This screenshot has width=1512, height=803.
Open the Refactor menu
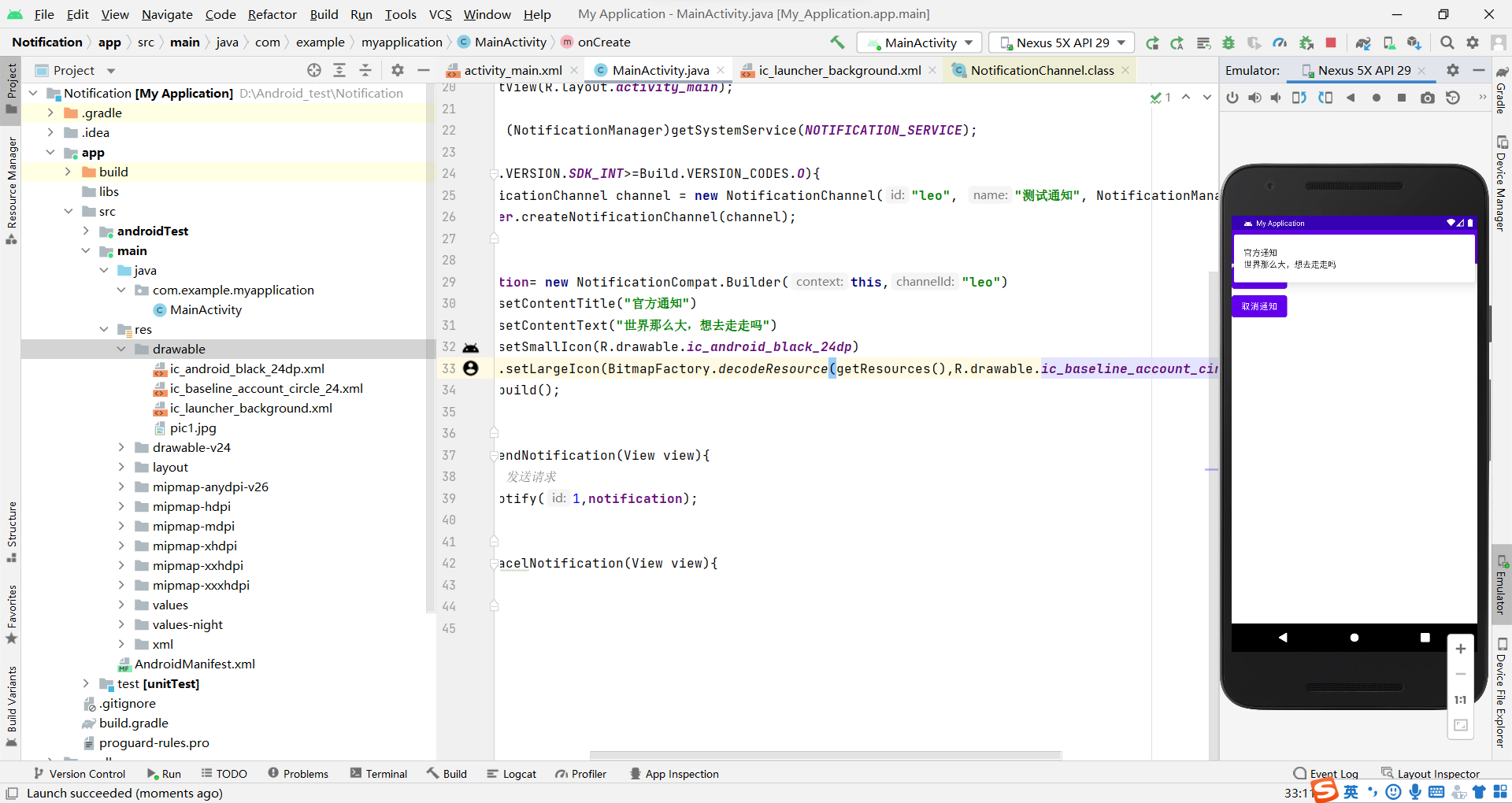coord(272,14)
